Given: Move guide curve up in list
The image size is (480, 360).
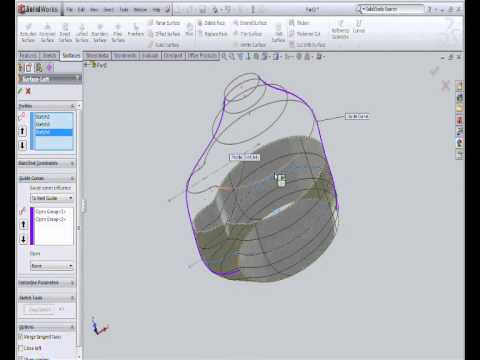Looking at the screenshot, I should (23, 224).
